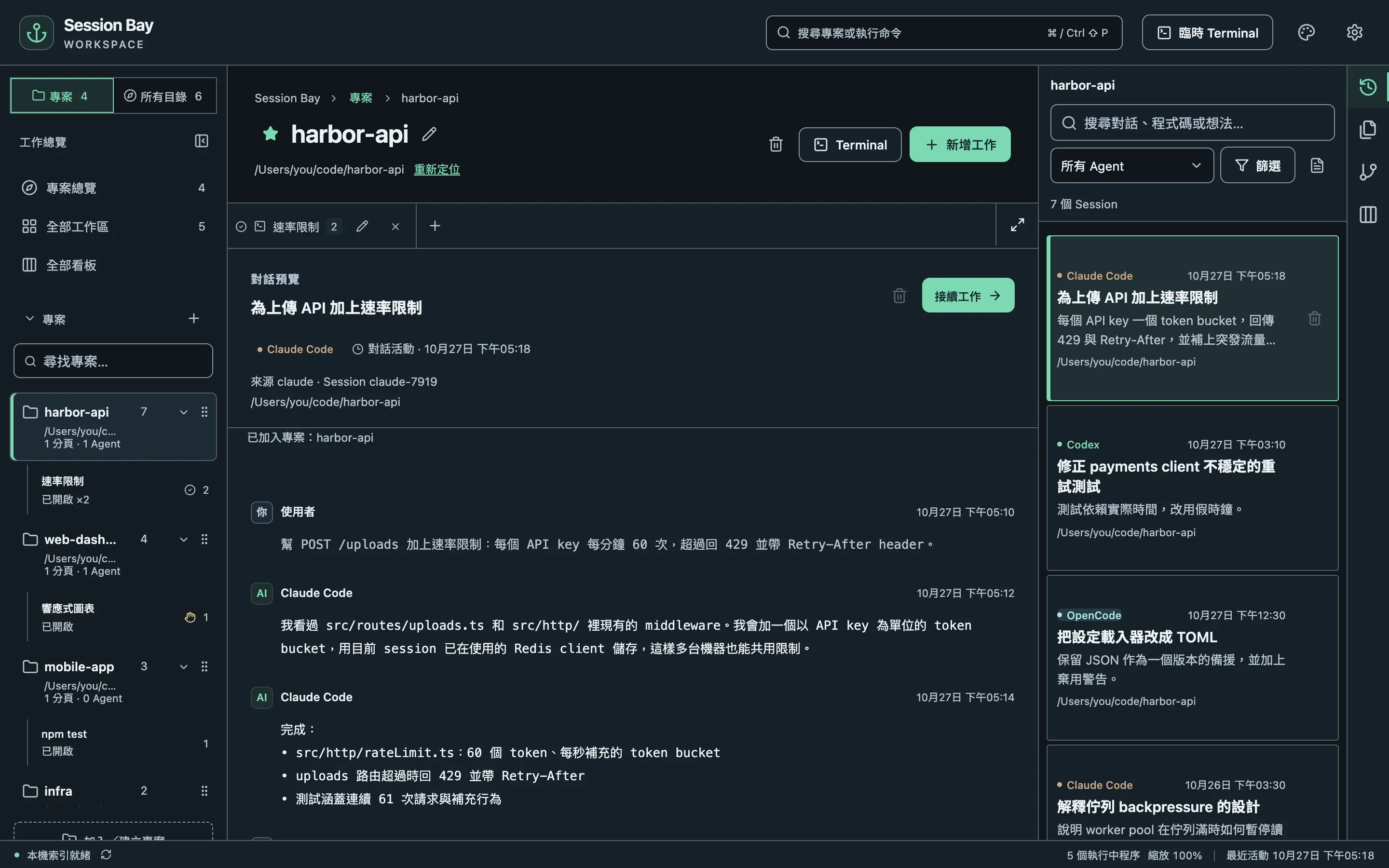The width and height of the screenshot is (1389, 868).
Task: Edit harbor-api project name pencil
Action: point(429,134)
